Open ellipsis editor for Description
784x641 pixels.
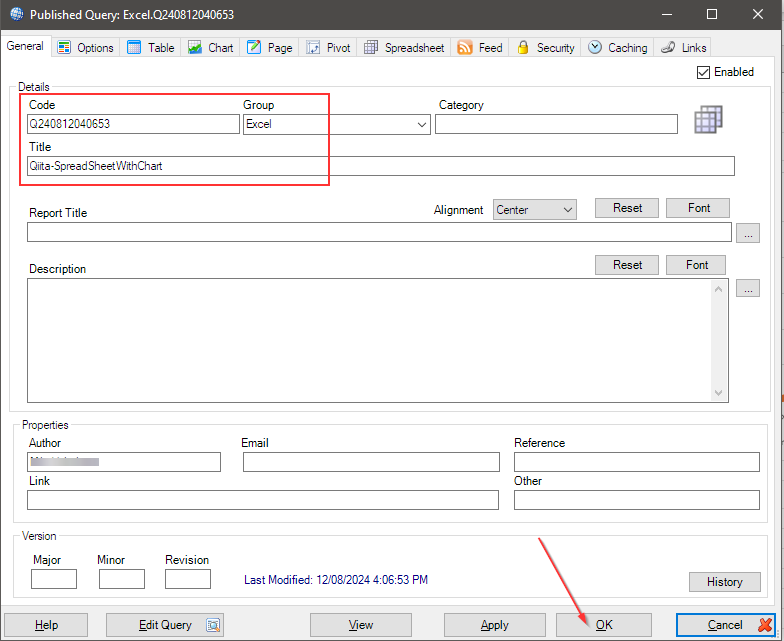pyautogui.click(x=748, y=288)
